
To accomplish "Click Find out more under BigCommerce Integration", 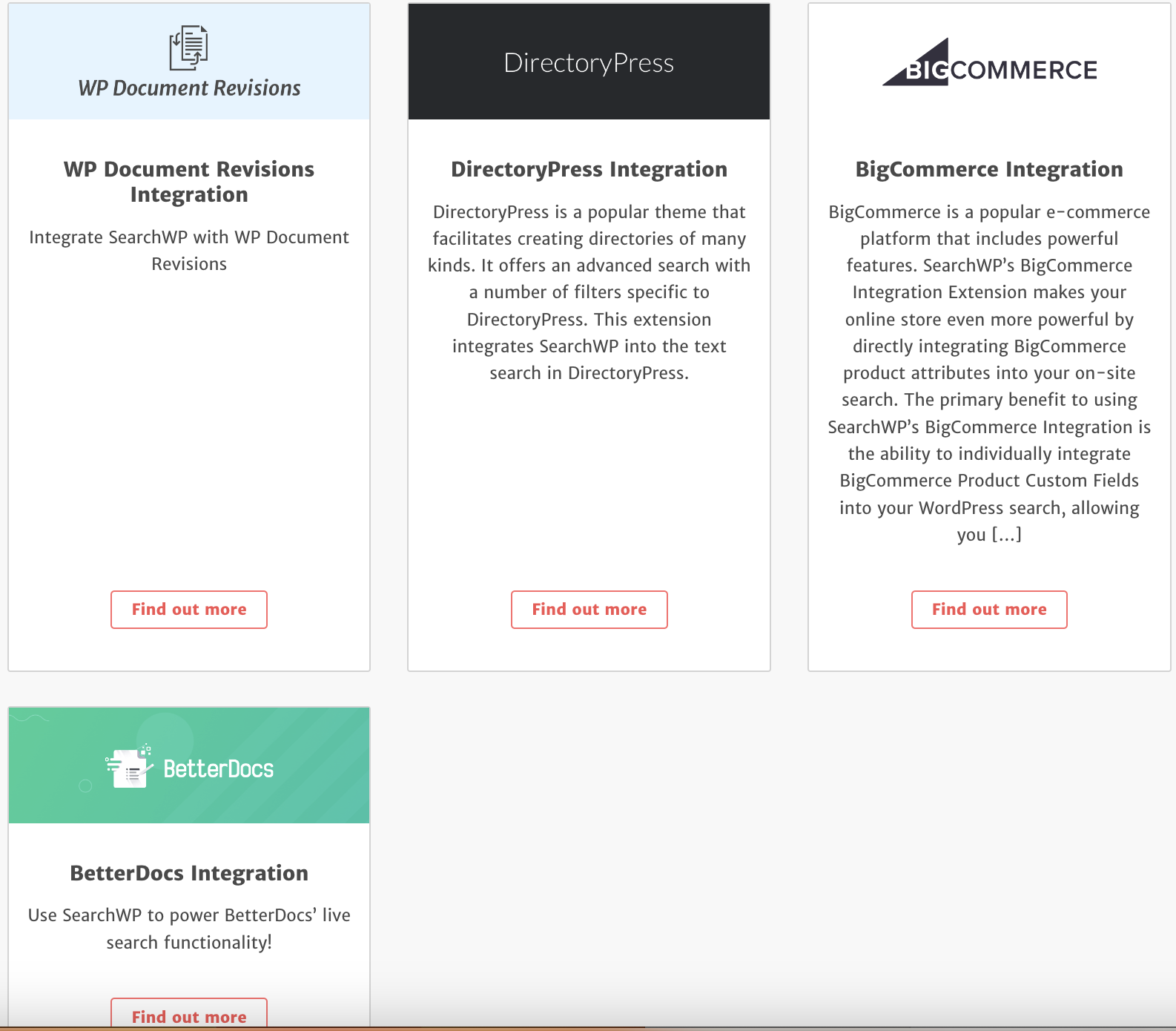I will pyautogui.click(x=989, y=610).
